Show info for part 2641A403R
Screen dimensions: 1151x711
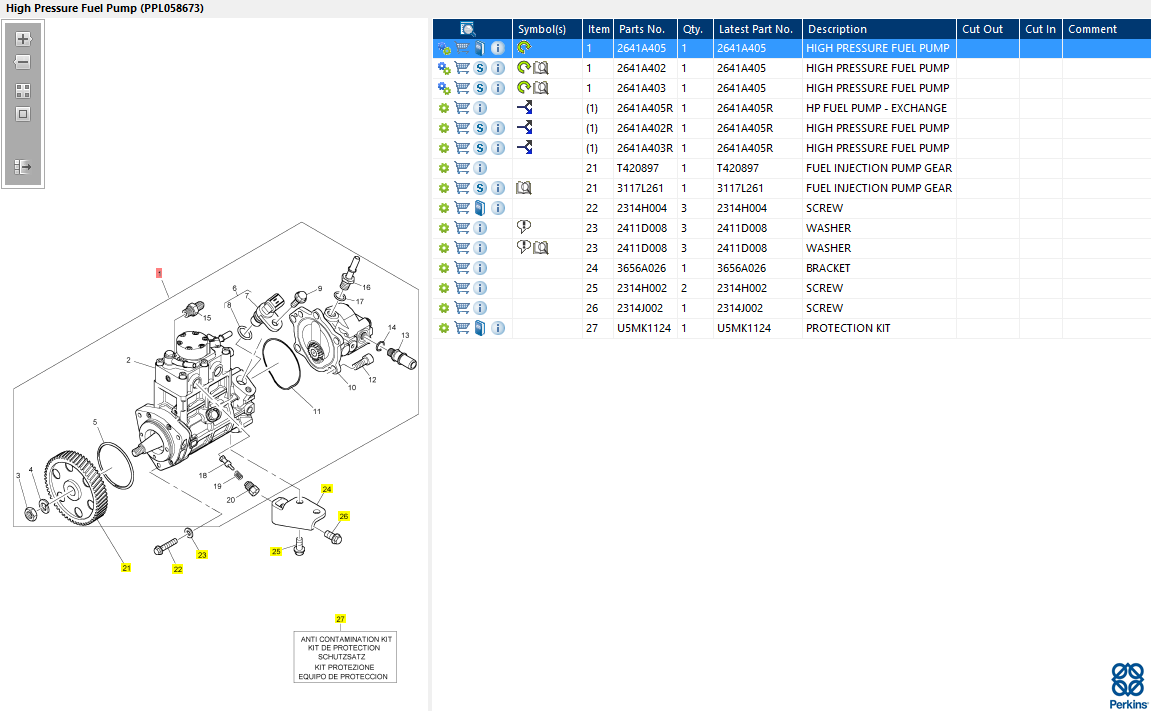[x=498, y=147]
